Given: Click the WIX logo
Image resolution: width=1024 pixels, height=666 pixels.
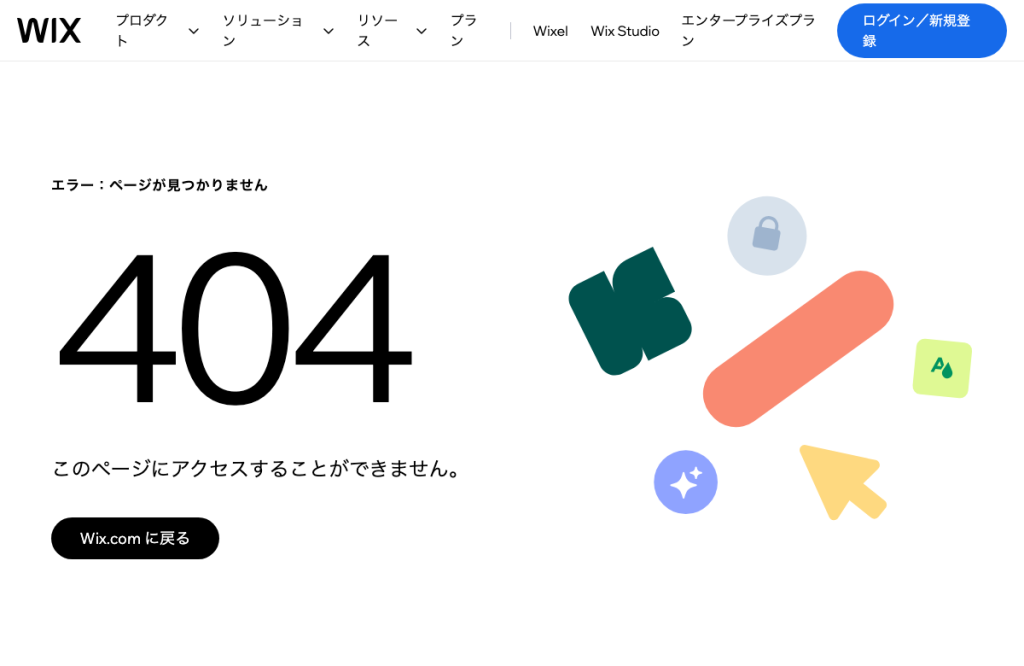Looking at the screenshot, I should [49, 31].
